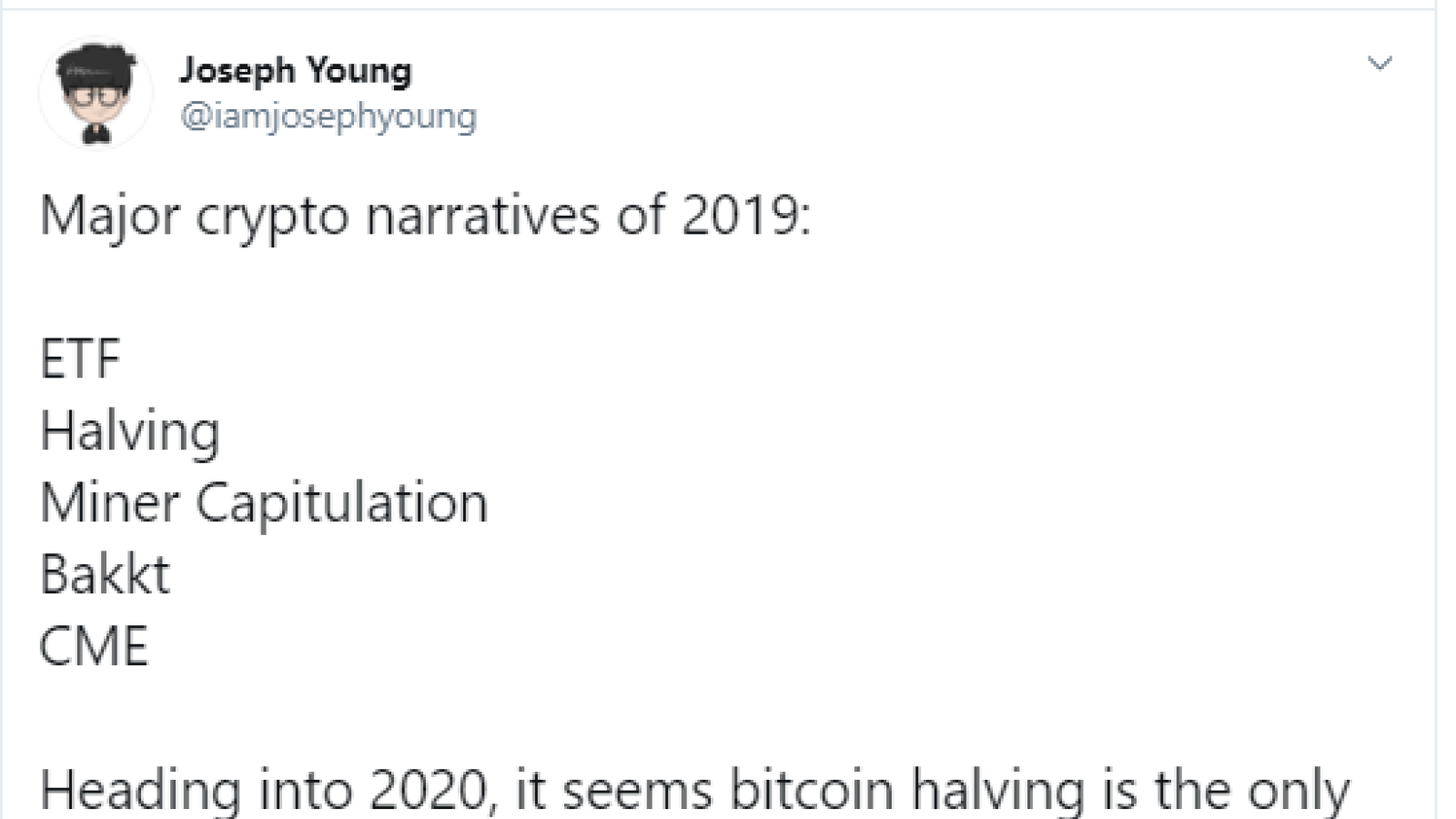The image size is (1456, 819).
Task: Open the tweet options chevron menu
Action: point(1380,64)
